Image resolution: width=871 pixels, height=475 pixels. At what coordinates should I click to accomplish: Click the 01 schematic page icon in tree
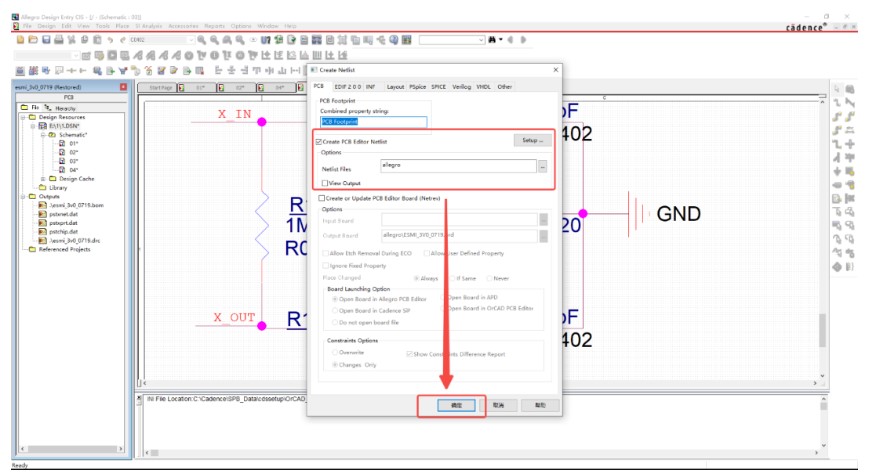pos(62,143)
